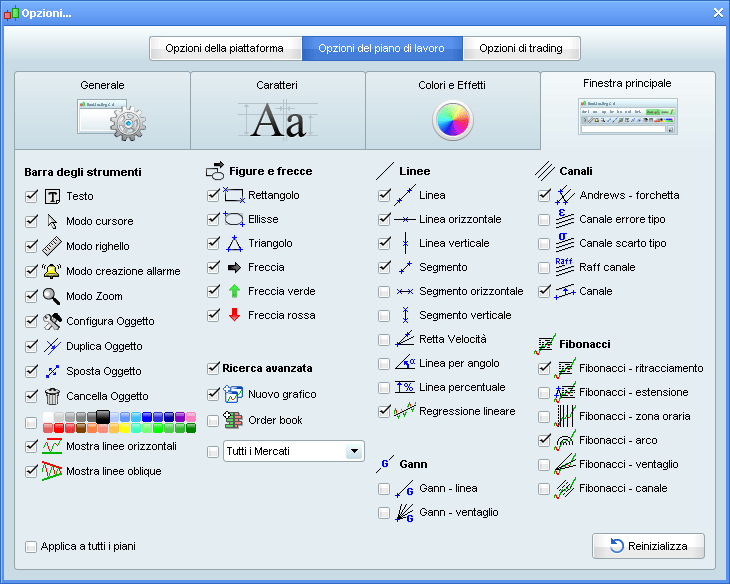Open the Colori e Effetti tab
Viewport: 730px width, 584px height.
(x=452, y=105)
